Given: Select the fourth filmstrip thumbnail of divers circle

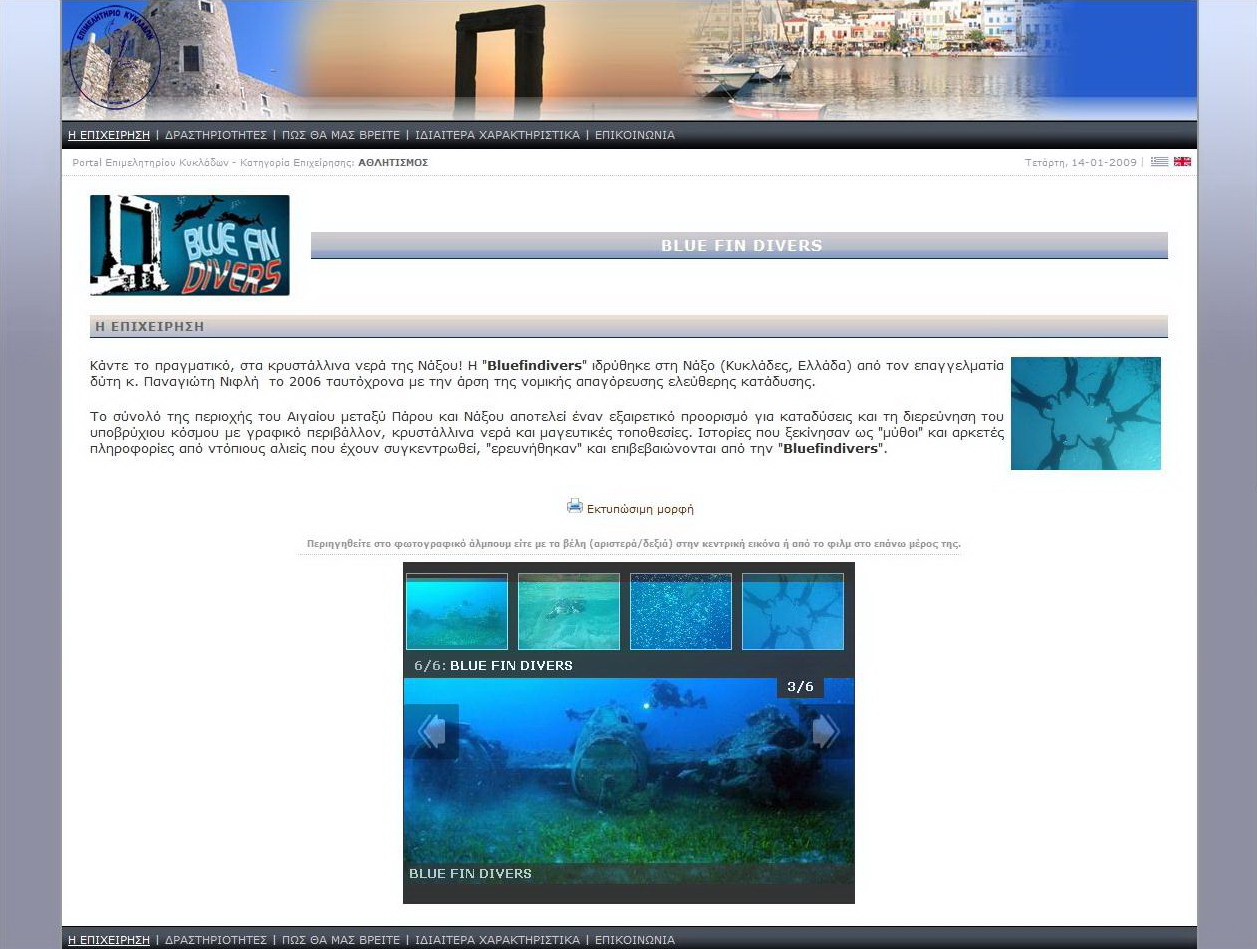Looking at the screenshot, I should click(793, 611).
